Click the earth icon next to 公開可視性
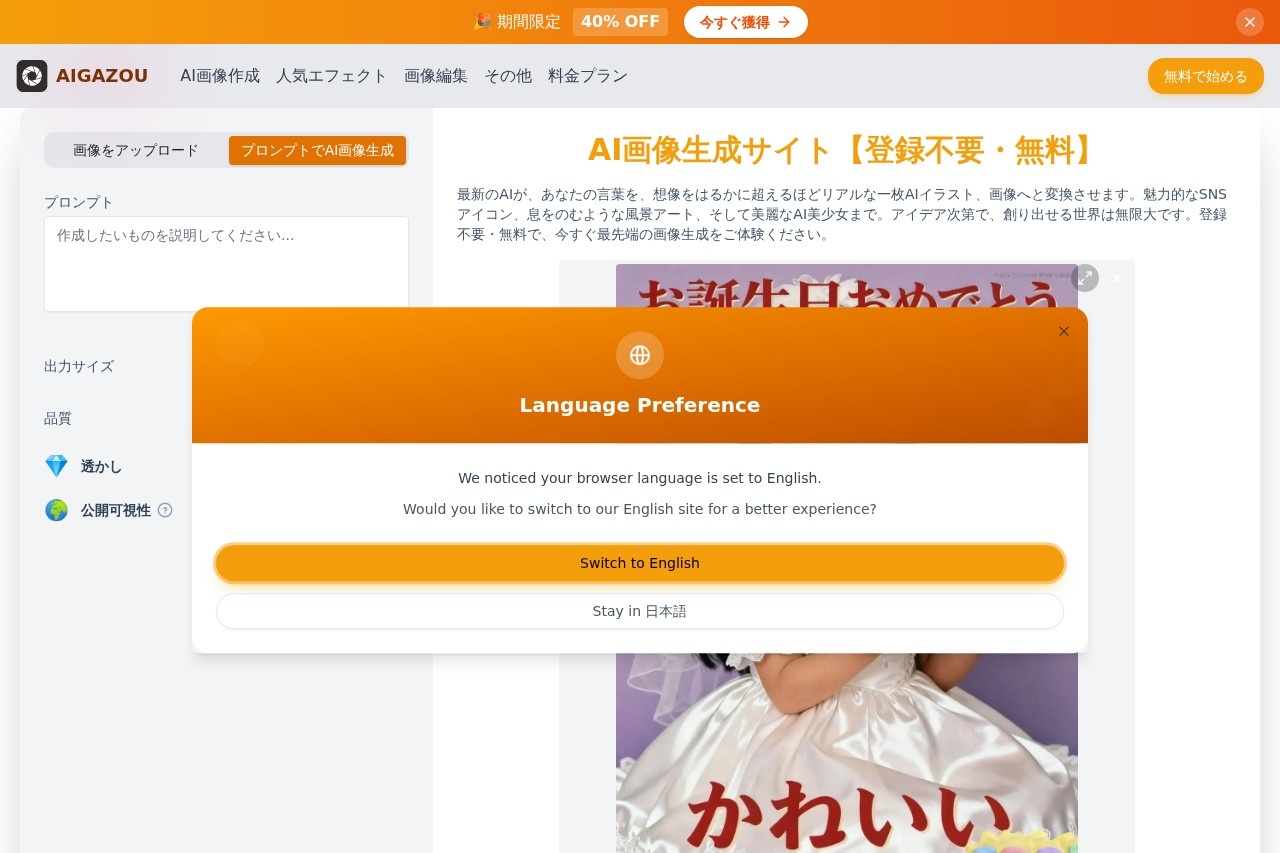The width and height of the screenshot is (1280, 853). click(56, 510)
